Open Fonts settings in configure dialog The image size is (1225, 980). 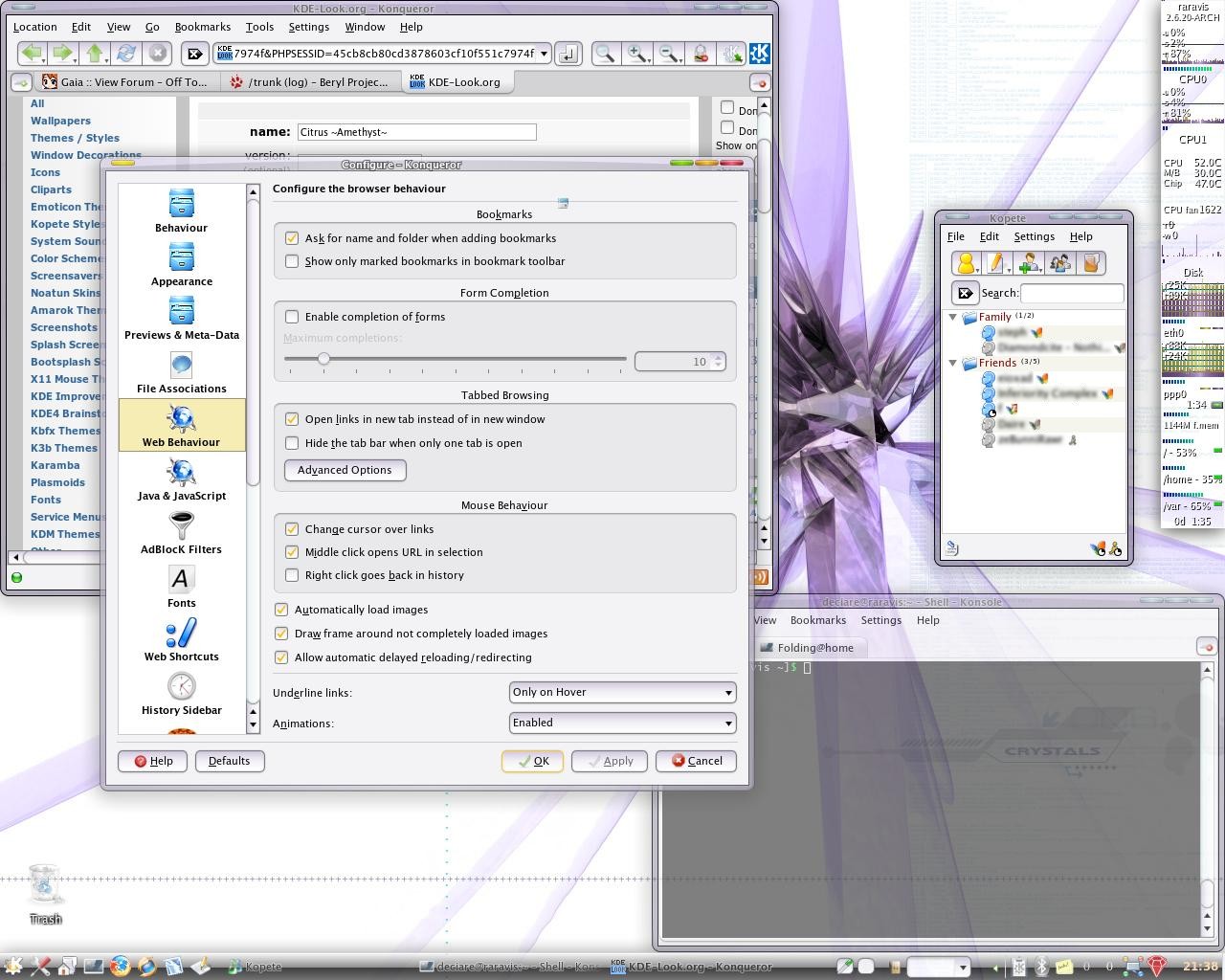coord(182,586)
